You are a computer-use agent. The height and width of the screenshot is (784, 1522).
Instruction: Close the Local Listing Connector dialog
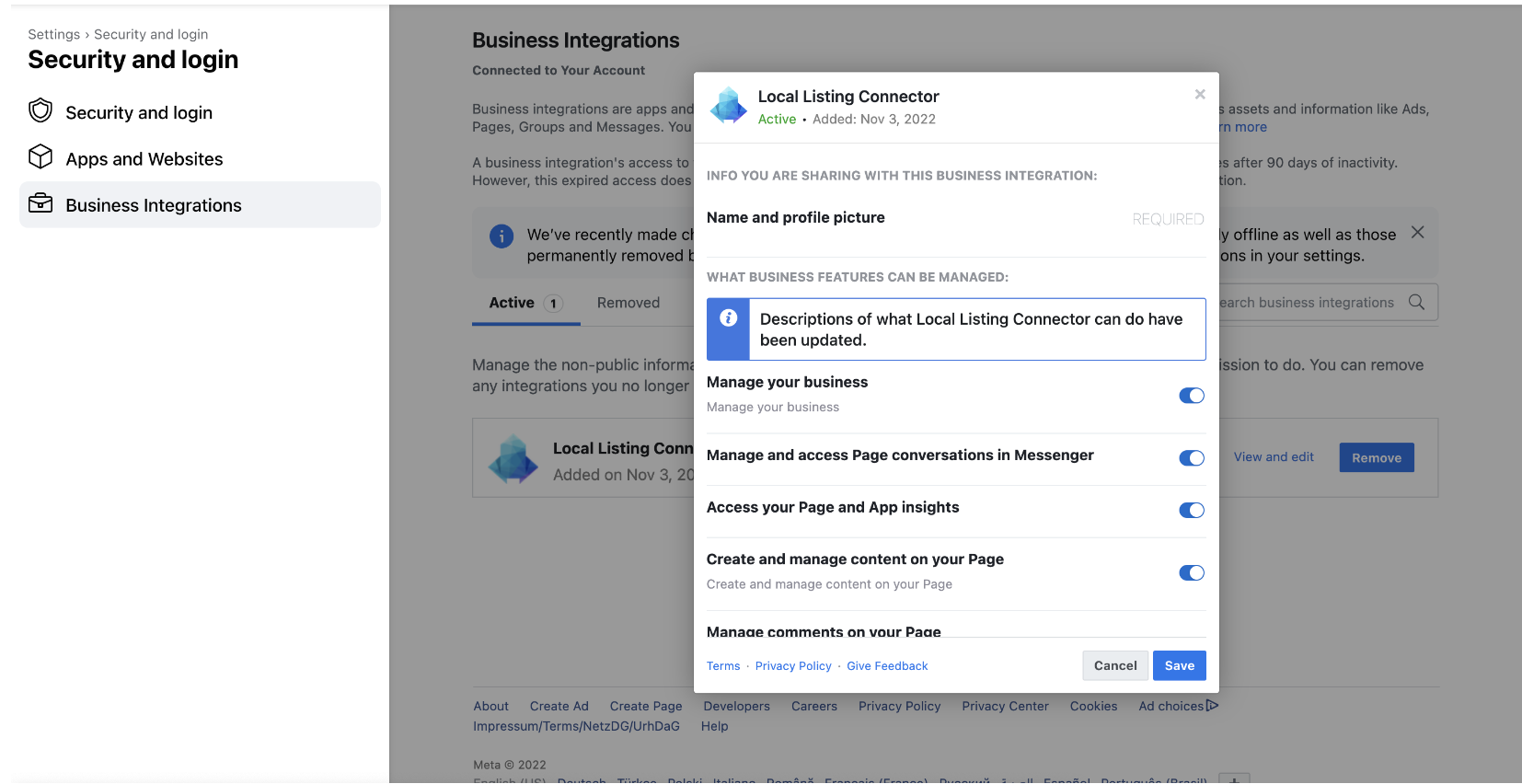[x=1200, y=94]
